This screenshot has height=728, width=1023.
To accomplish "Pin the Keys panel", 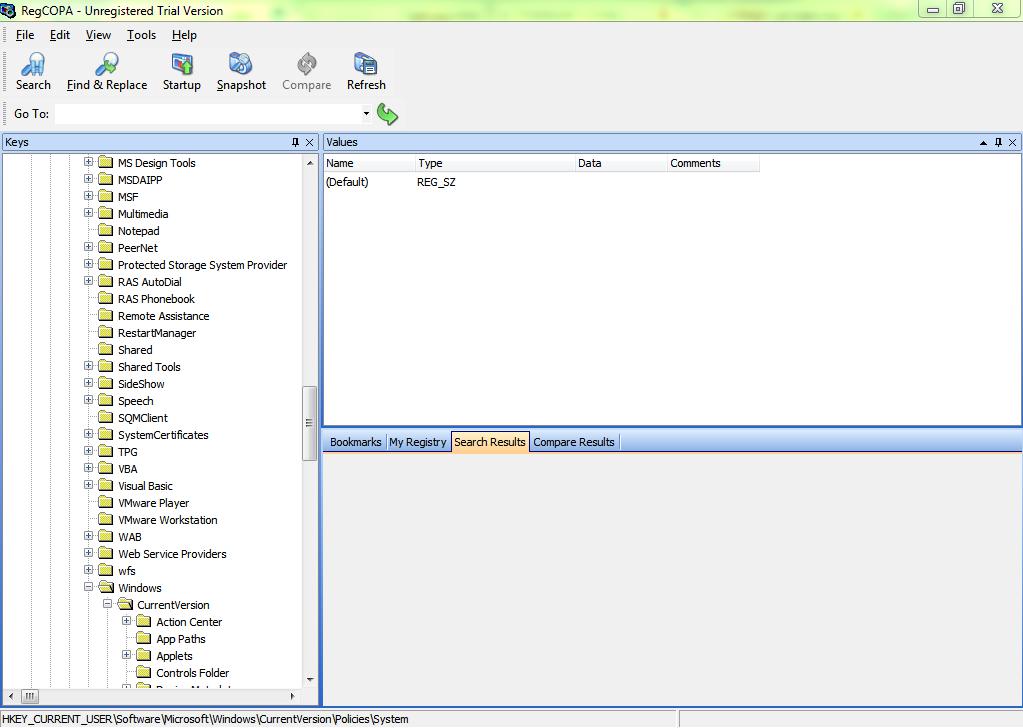I will coord(295,143).
